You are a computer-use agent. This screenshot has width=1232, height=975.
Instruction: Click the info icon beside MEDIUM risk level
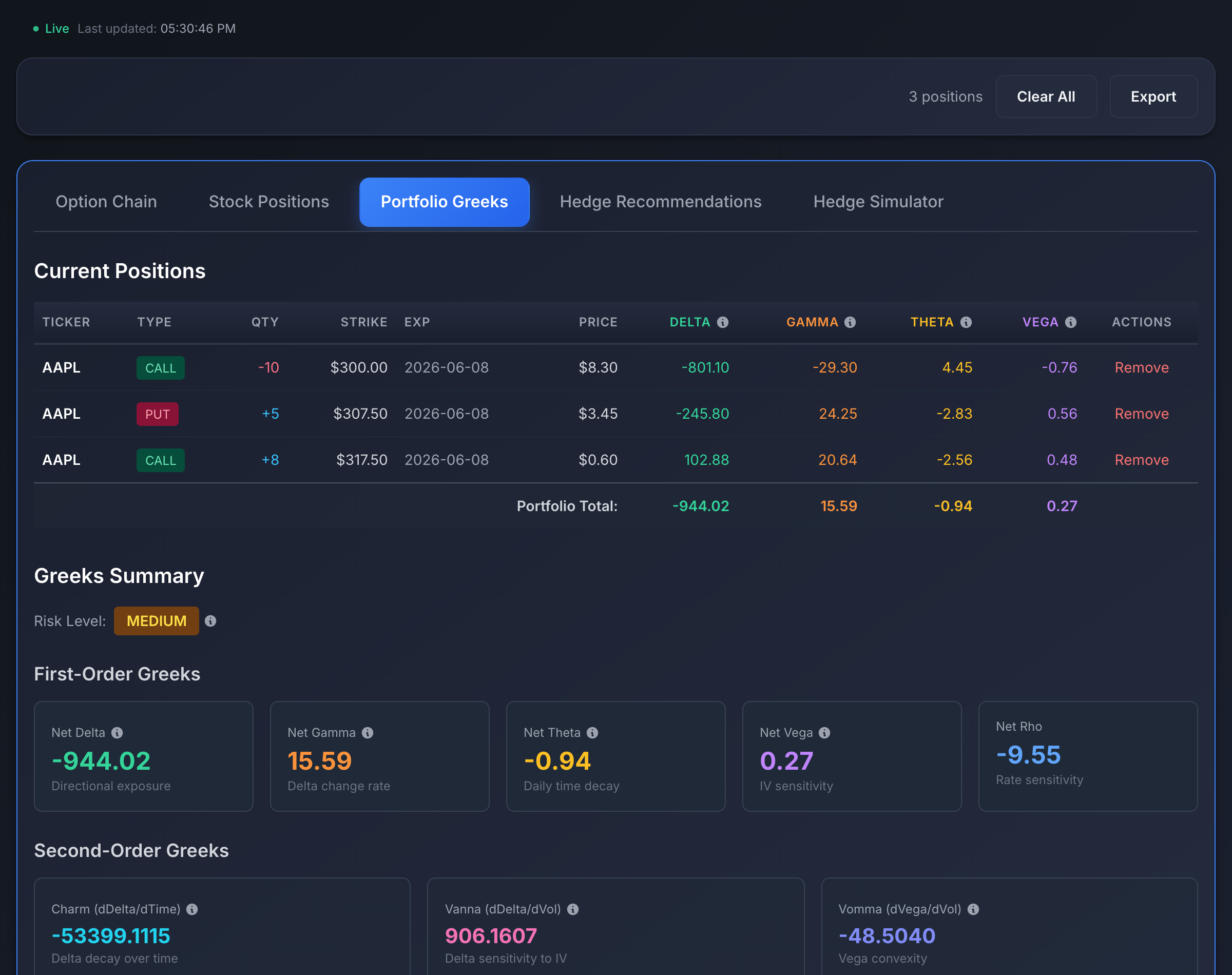210,621
